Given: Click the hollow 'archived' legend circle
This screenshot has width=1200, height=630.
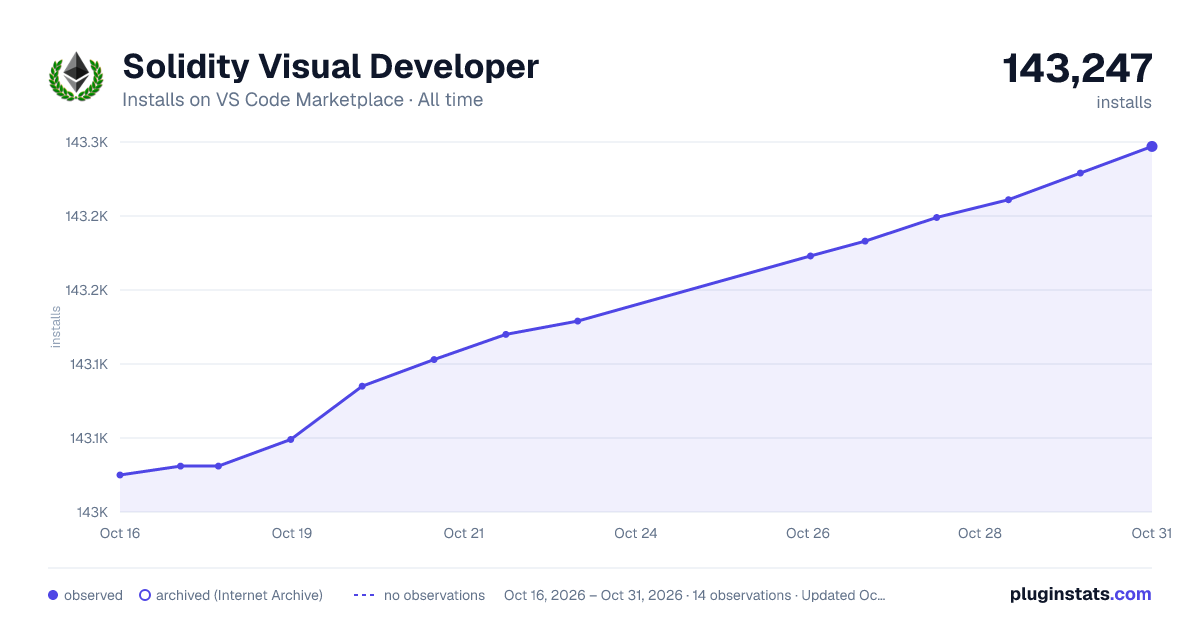Looking at the screenshot, I should [x=145, y=595].
